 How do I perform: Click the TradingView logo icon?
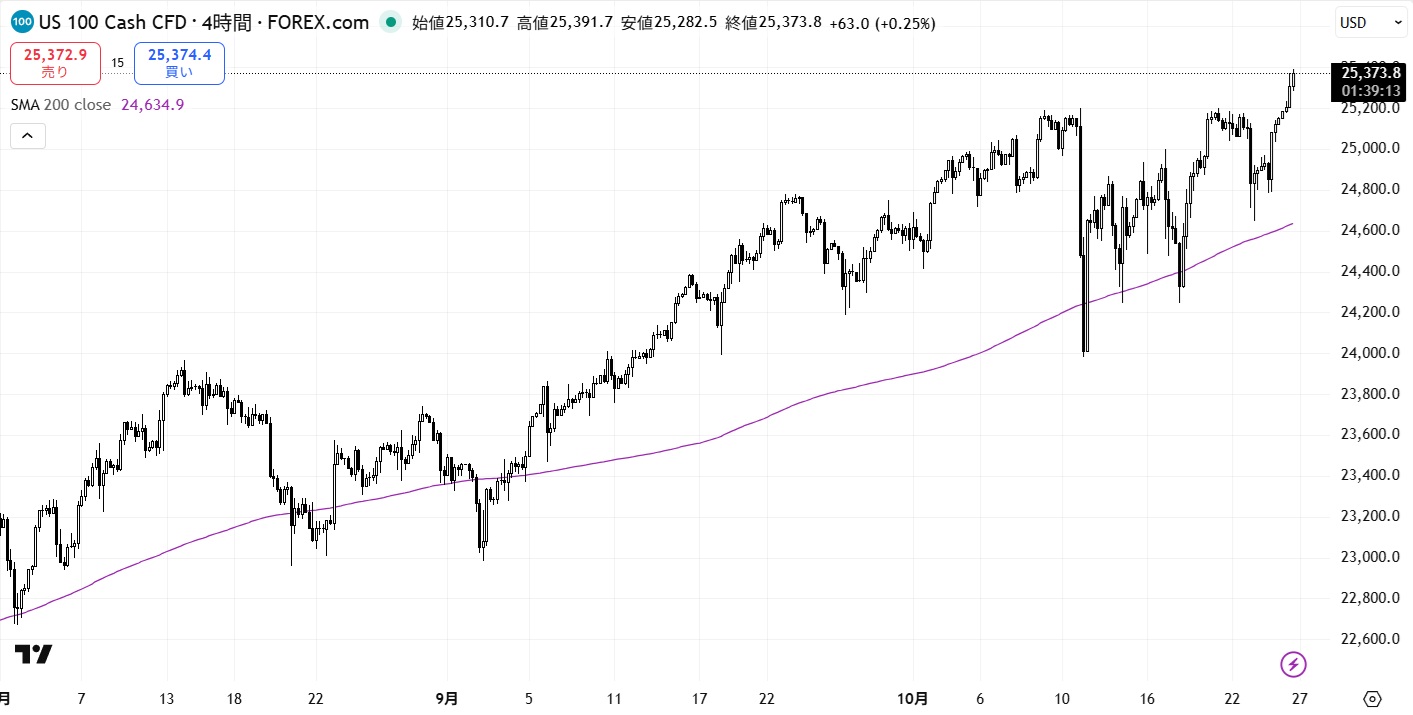pyautogui.click(x=33, y=654)
